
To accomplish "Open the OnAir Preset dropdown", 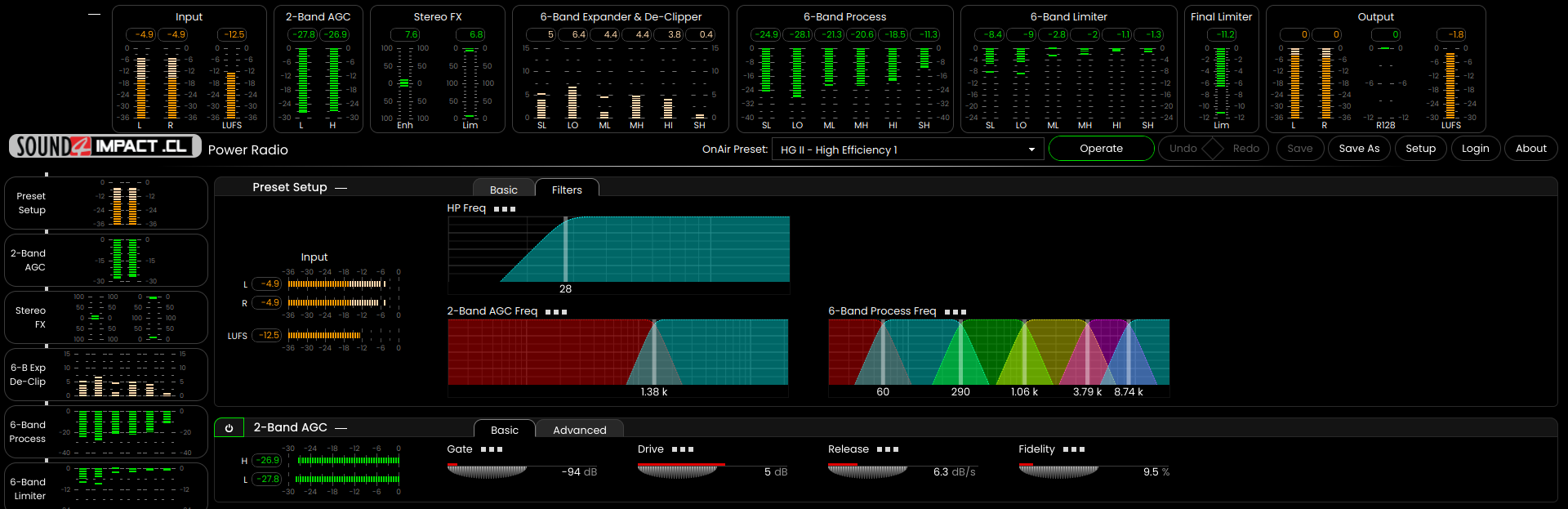I will pyautogui.click(x=907, y=150).
